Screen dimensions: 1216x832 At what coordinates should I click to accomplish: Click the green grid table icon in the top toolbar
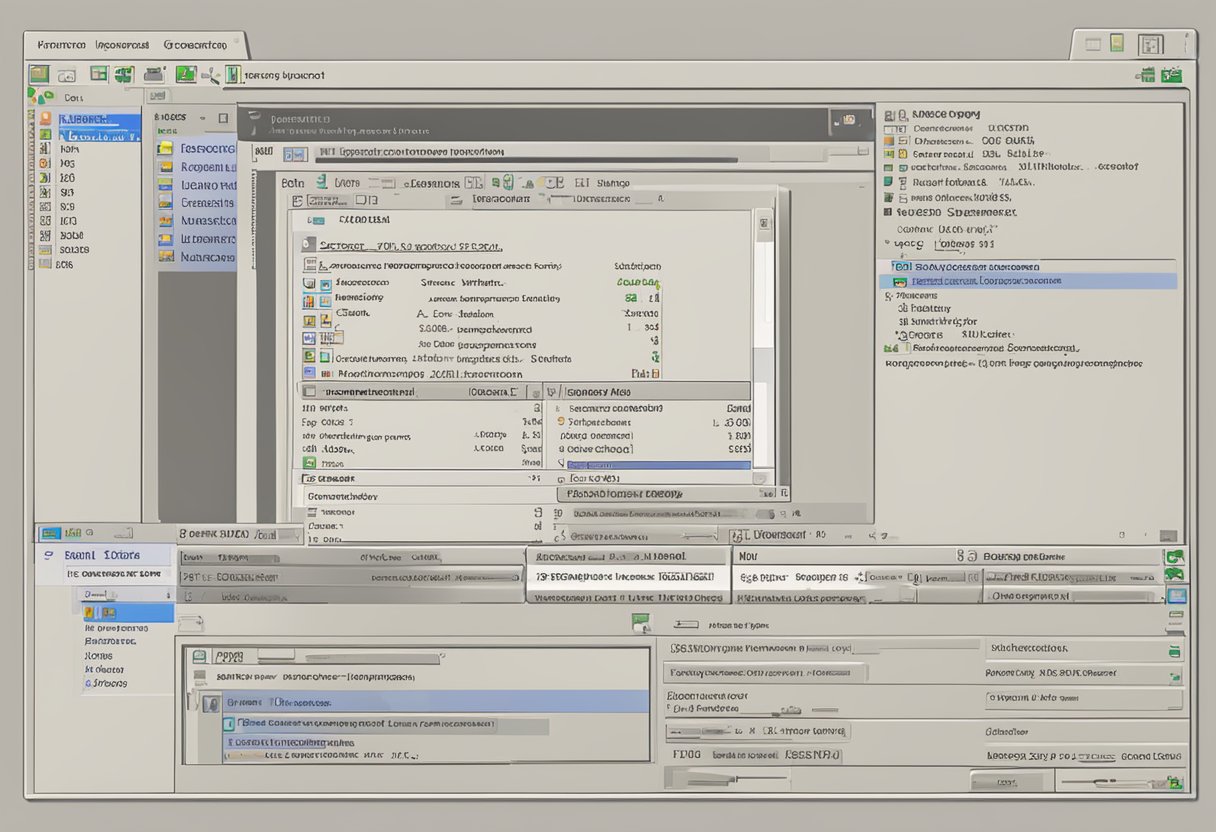click(98, 74)
